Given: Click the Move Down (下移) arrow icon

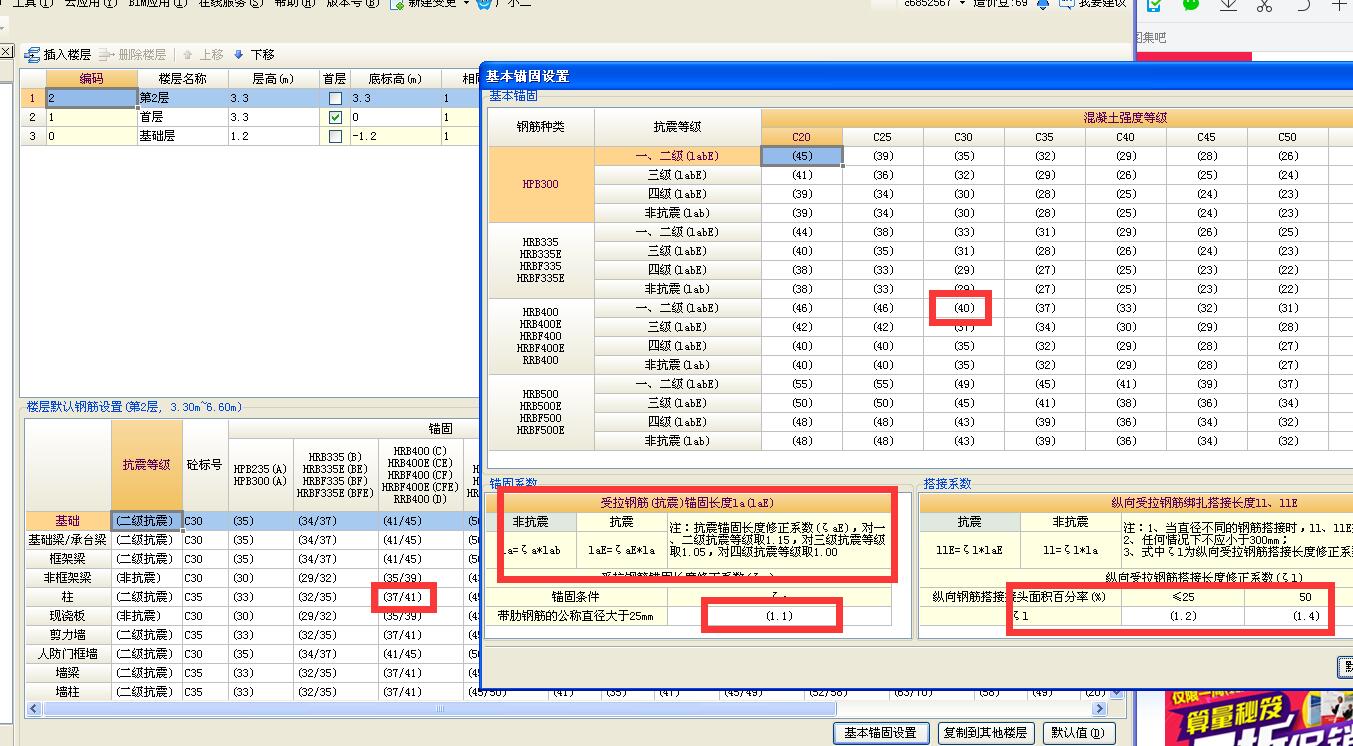Looking at the screenshot, I should (238, 55).
